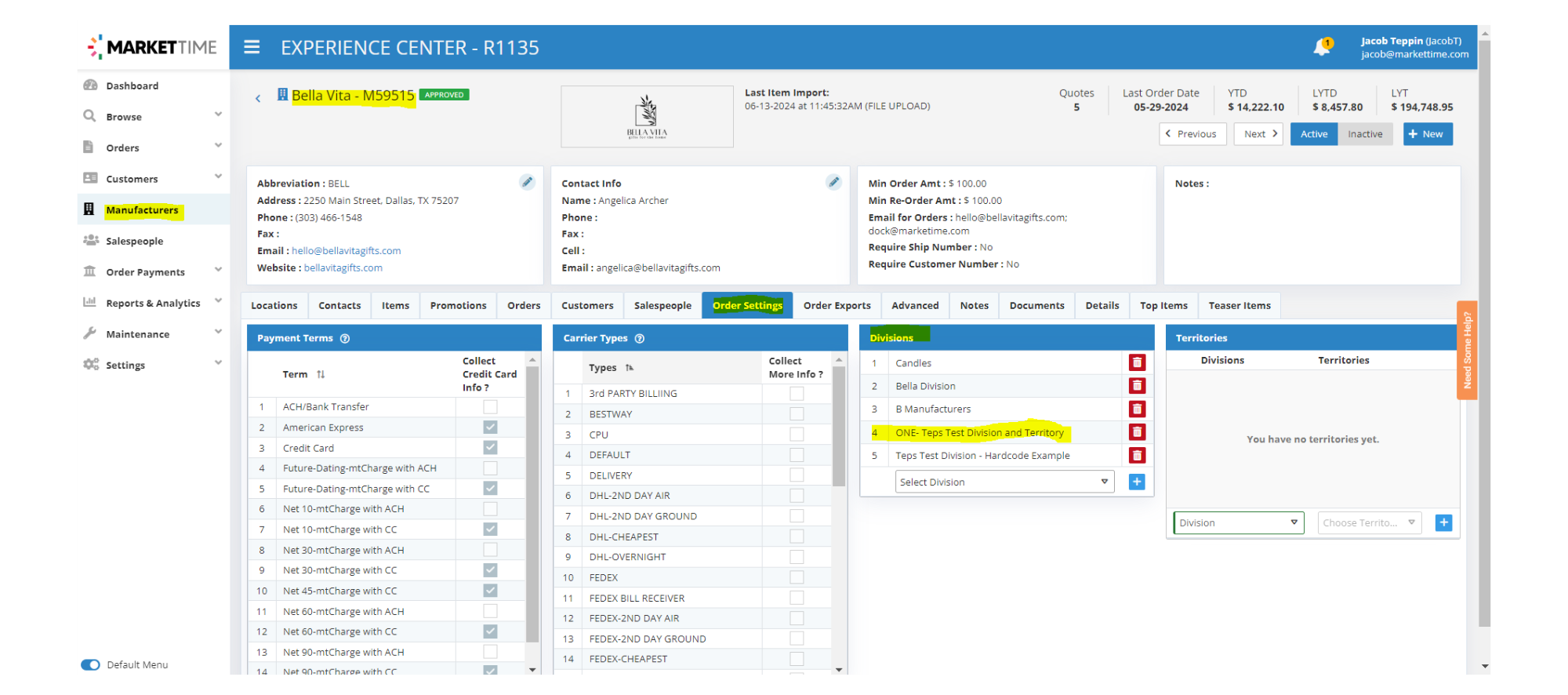Switch to the Order Exports tab
This screenshot has height=695, width=1568.
point(837,305)
